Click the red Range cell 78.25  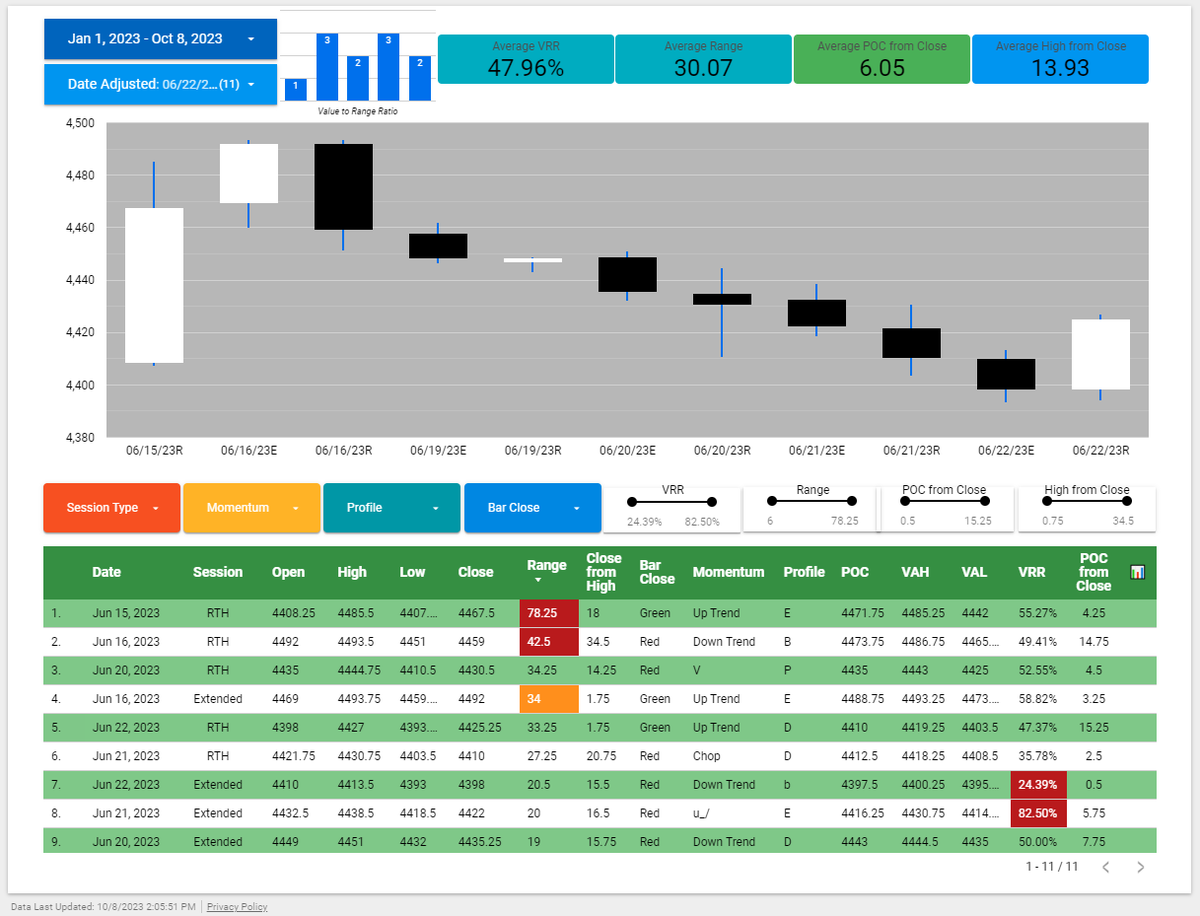point(549,613)
